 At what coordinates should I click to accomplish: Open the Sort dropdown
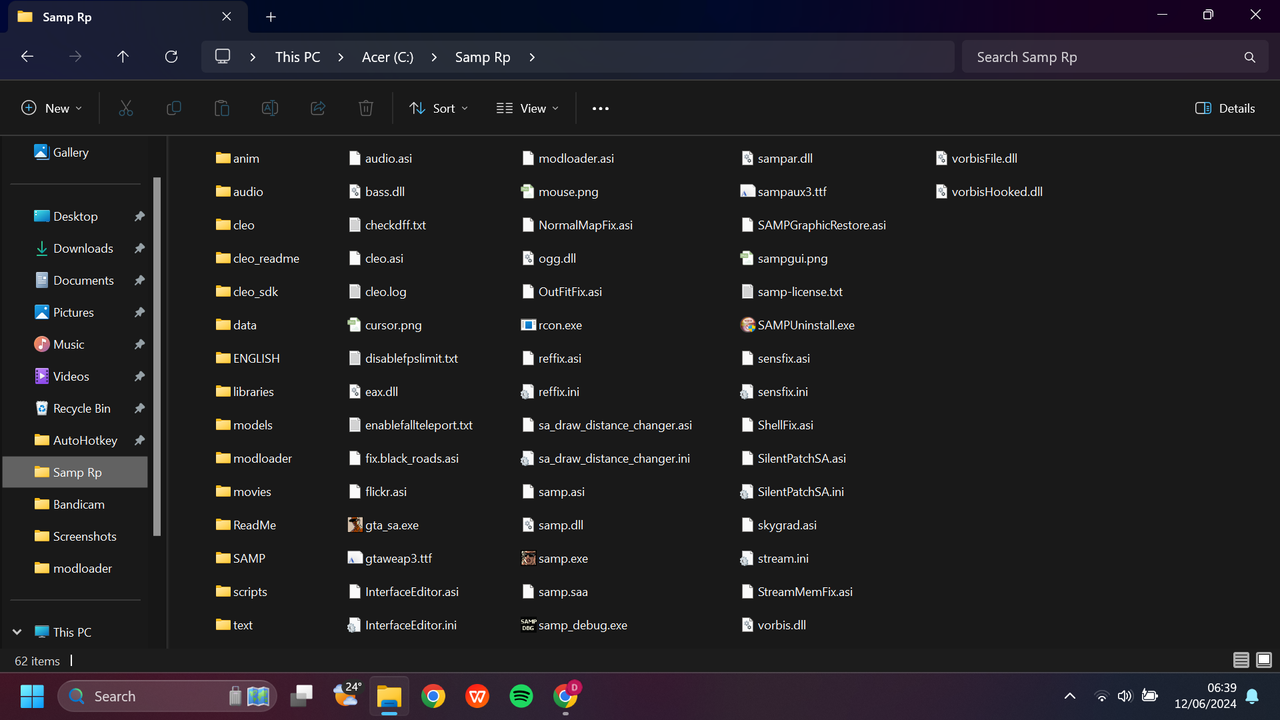pyautogui.click(x=438, y=108)
